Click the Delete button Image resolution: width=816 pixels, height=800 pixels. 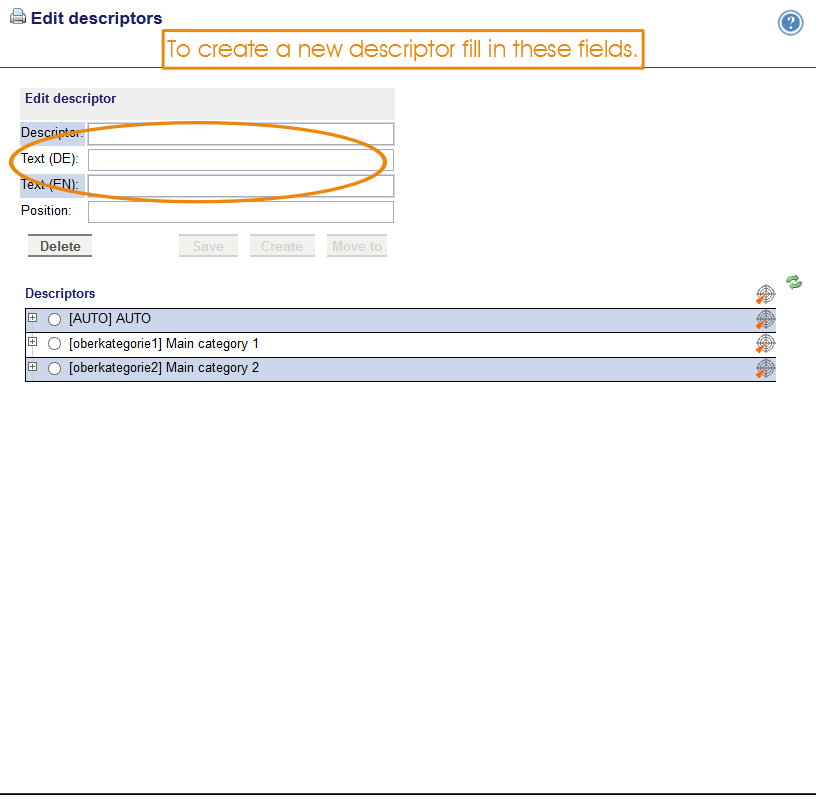point(60,246)
